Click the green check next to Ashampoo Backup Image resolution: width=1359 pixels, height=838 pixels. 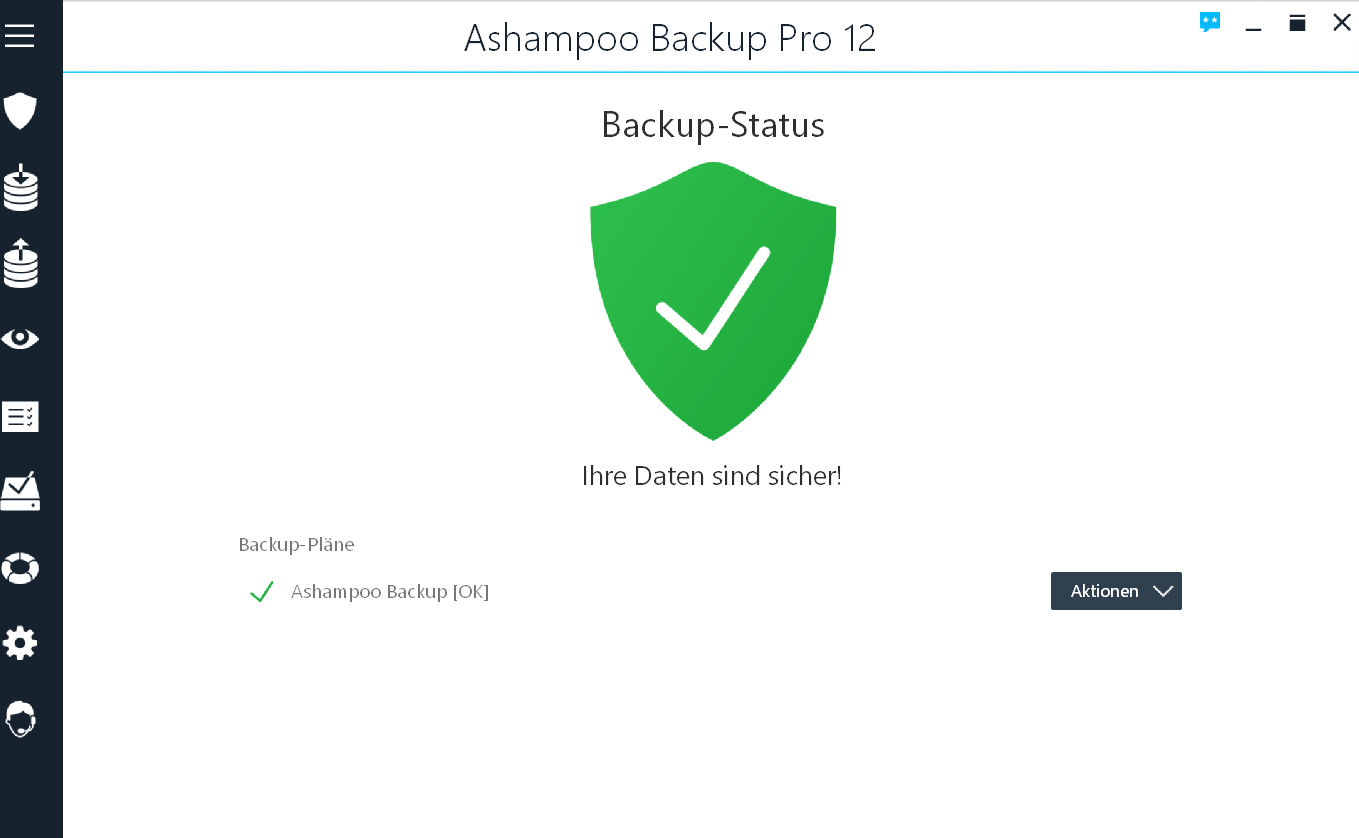tap(262, 592)
